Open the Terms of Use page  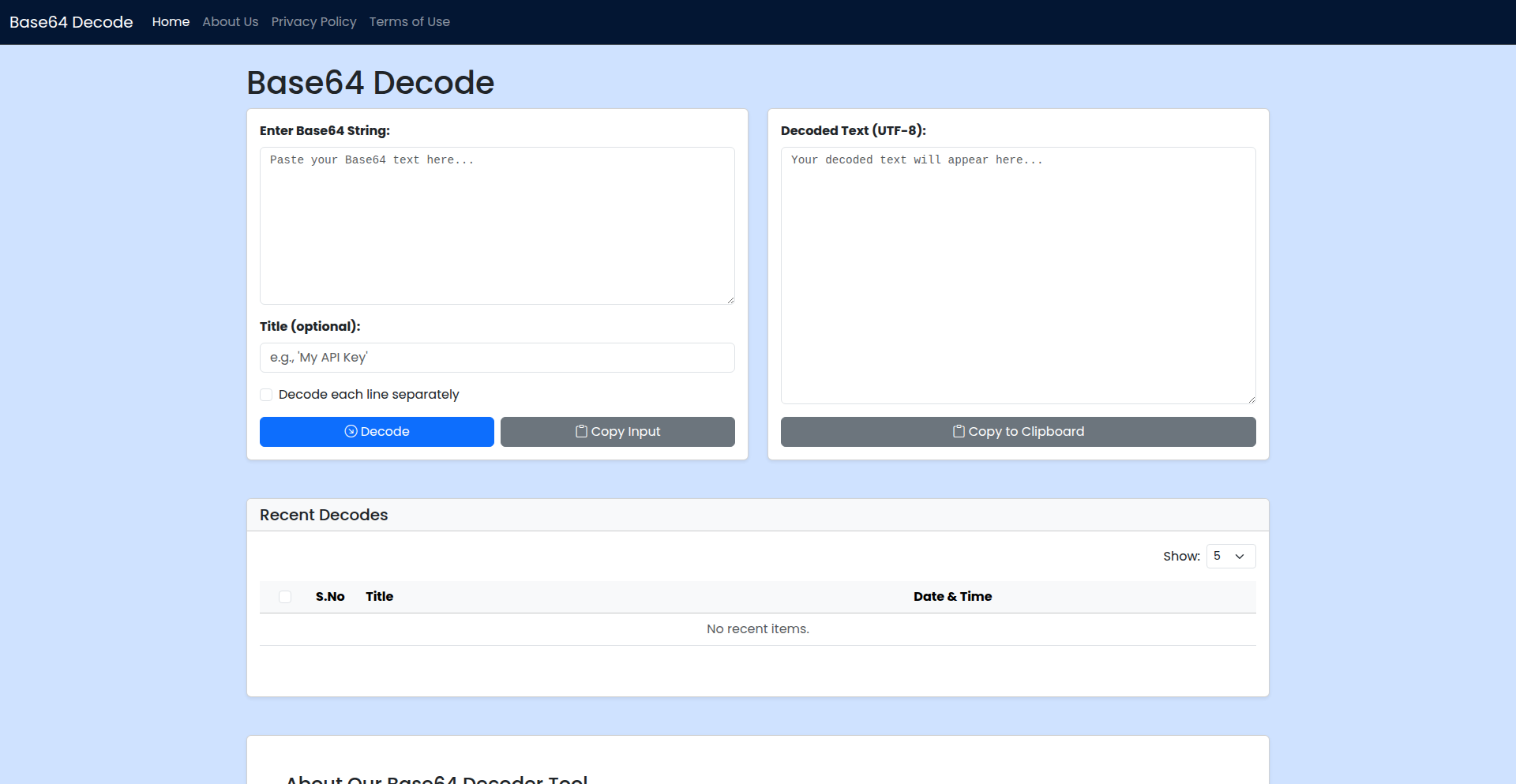[x=409, y=22]
